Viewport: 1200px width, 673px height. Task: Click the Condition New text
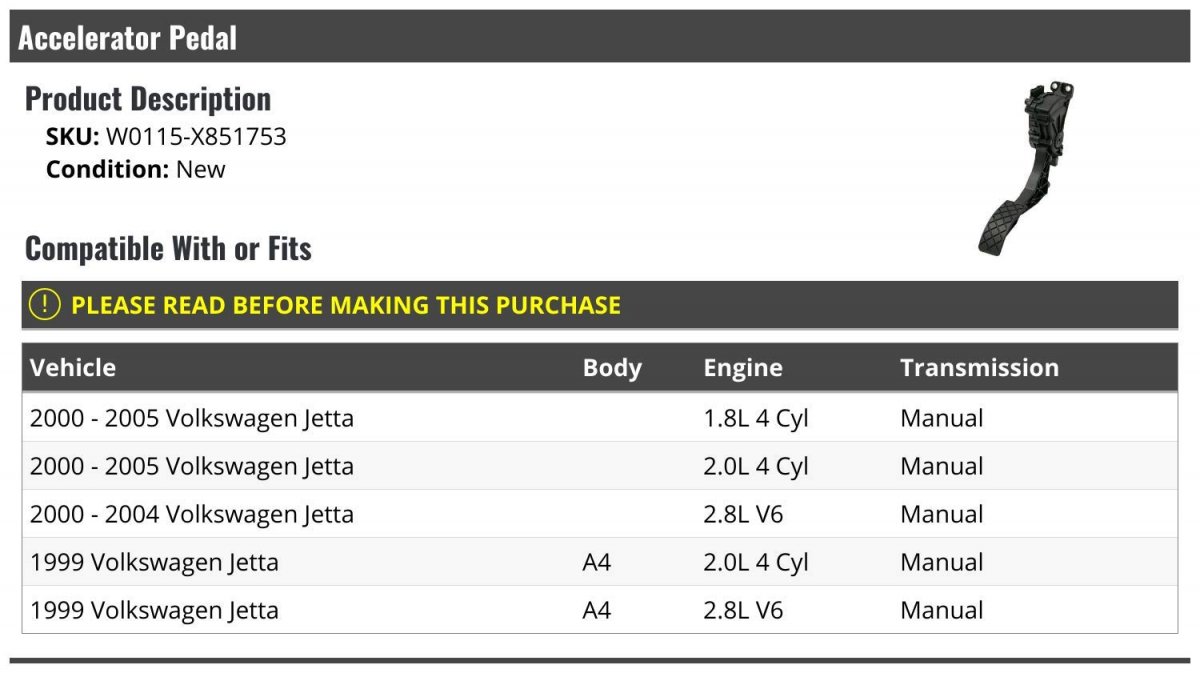[x=136, y=169]
